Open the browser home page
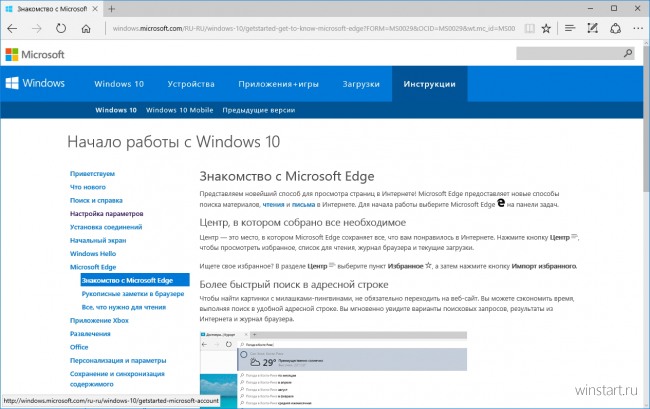This screenshot has width=650, height=409. point(86,29)
